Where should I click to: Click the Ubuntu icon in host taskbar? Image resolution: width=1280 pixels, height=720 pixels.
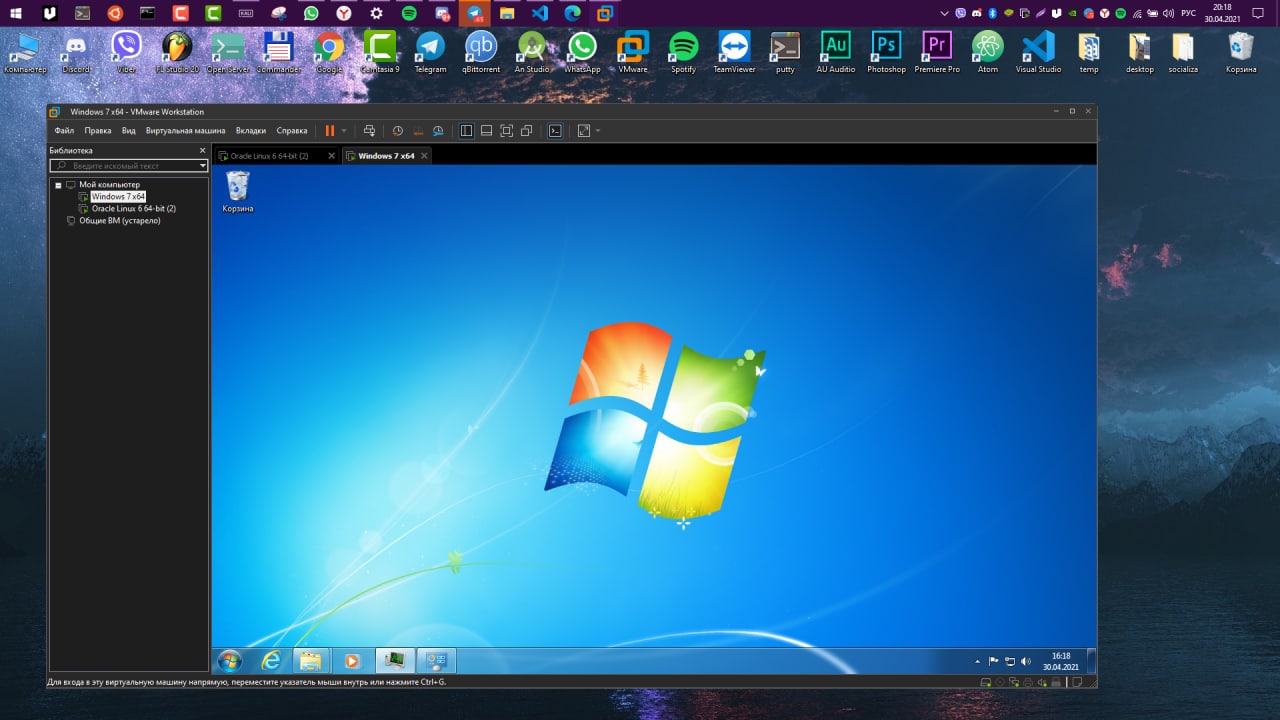(x=115, y=13)
